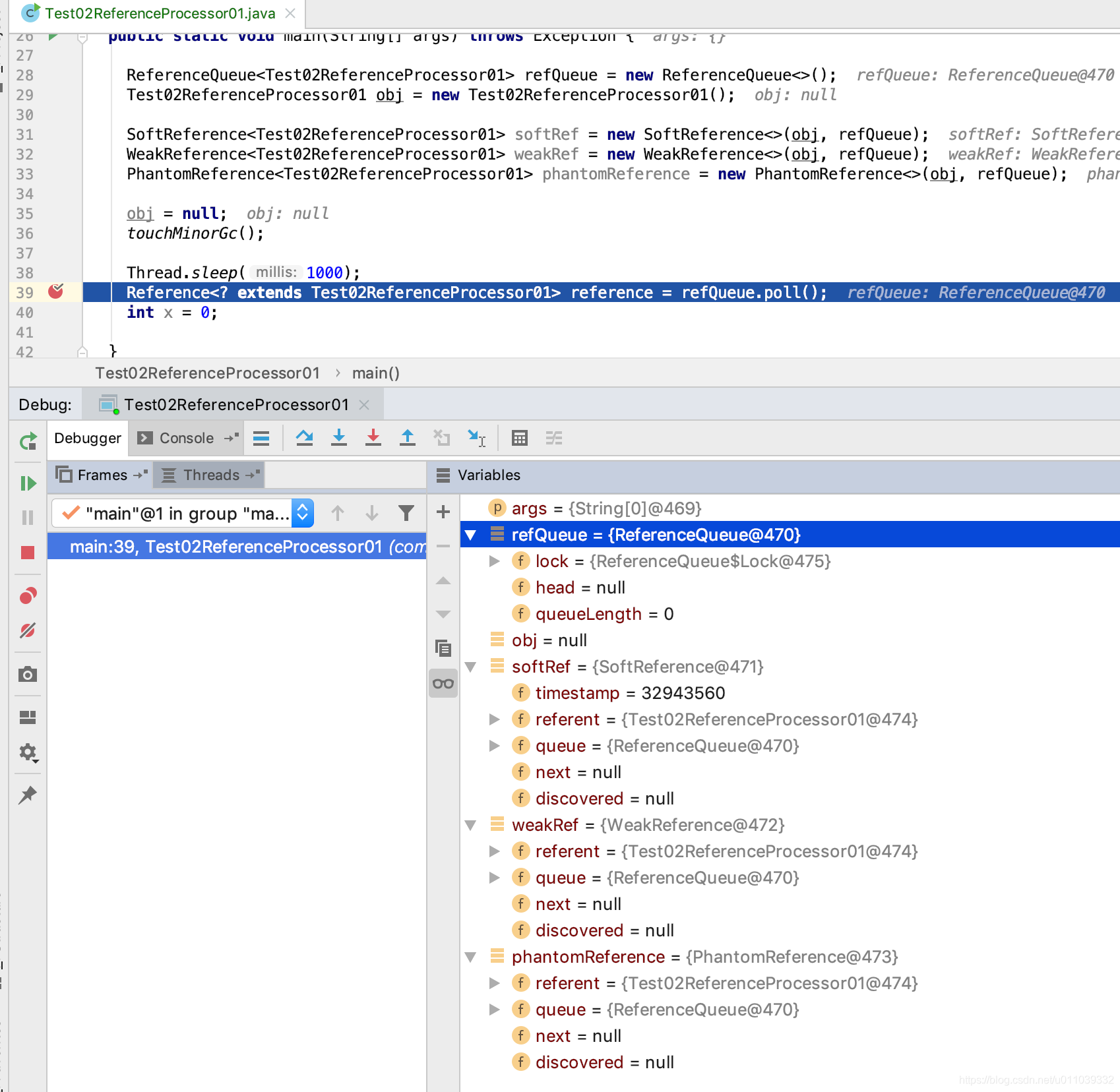
Task: Resume the program with the green play icon
Action: pyautogui.click(x=28, y=483)
